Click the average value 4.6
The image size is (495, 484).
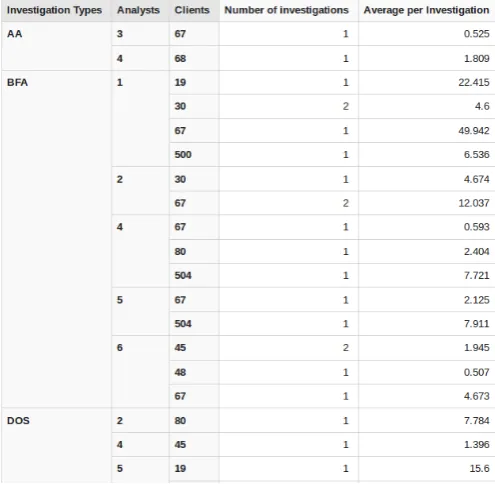coord(482,106)
